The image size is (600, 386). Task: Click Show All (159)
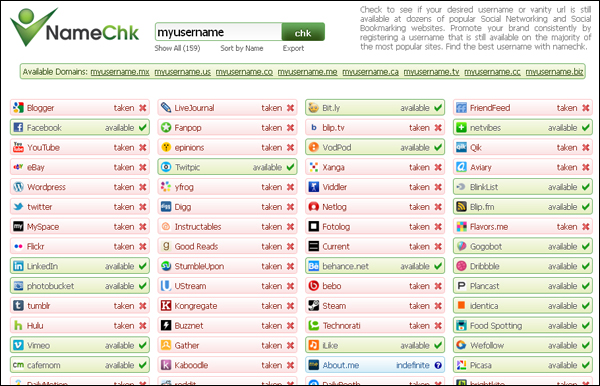(x=177, y=48)
